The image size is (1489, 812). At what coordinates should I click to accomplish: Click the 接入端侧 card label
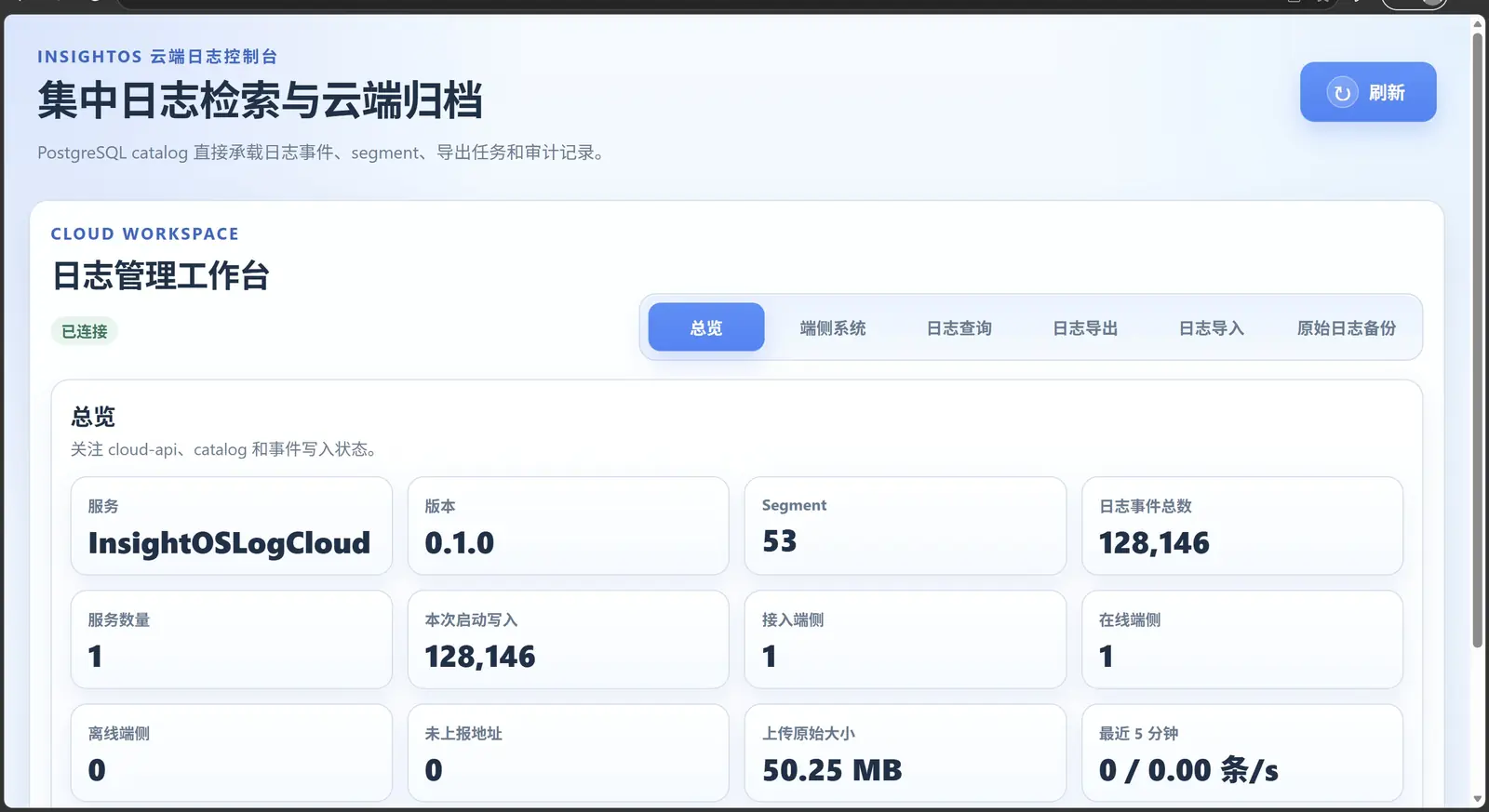(x=793, y=619)
